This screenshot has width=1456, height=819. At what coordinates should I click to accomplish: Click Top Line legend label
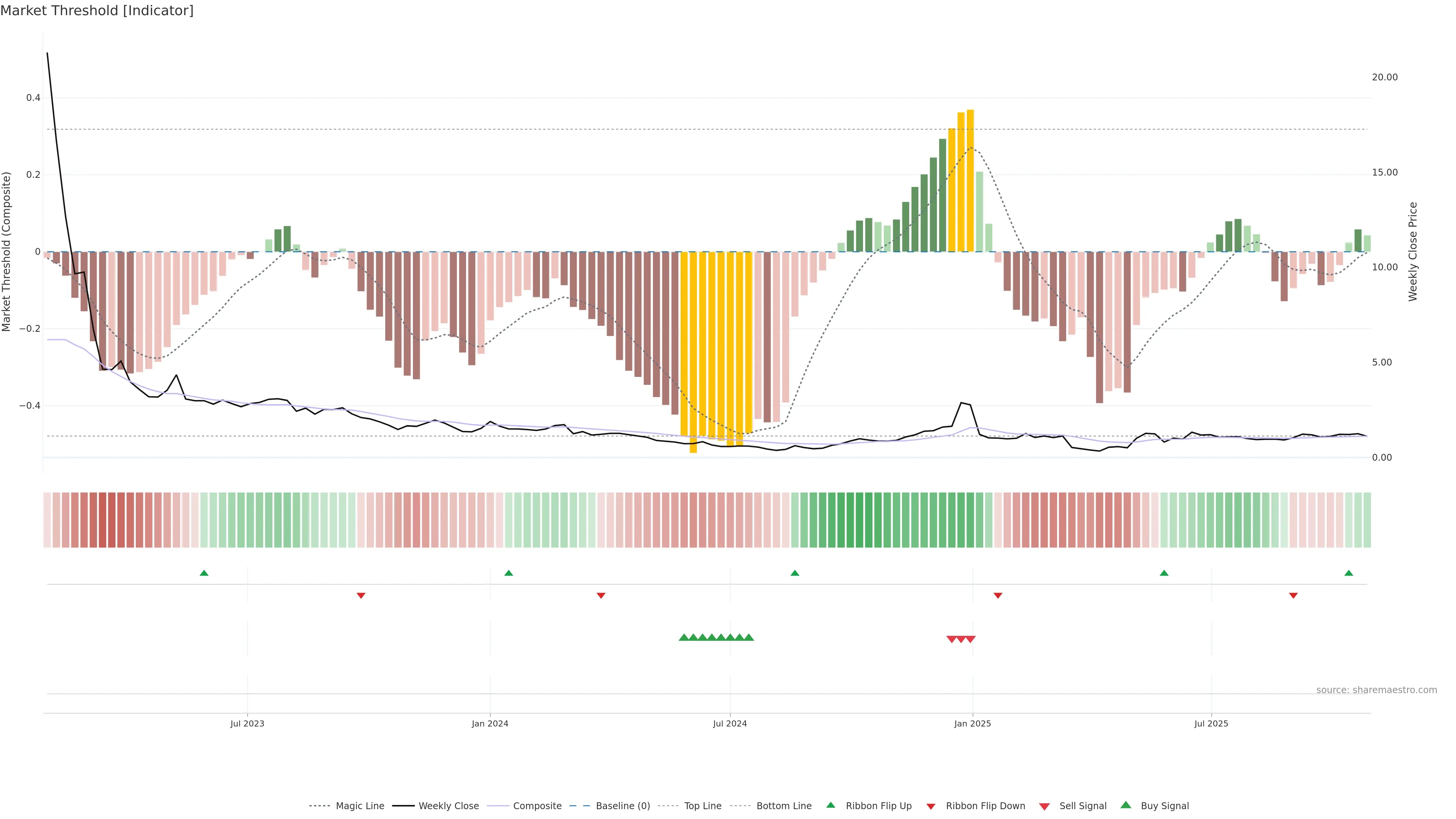pyautogui.click(x=703, y=806)
